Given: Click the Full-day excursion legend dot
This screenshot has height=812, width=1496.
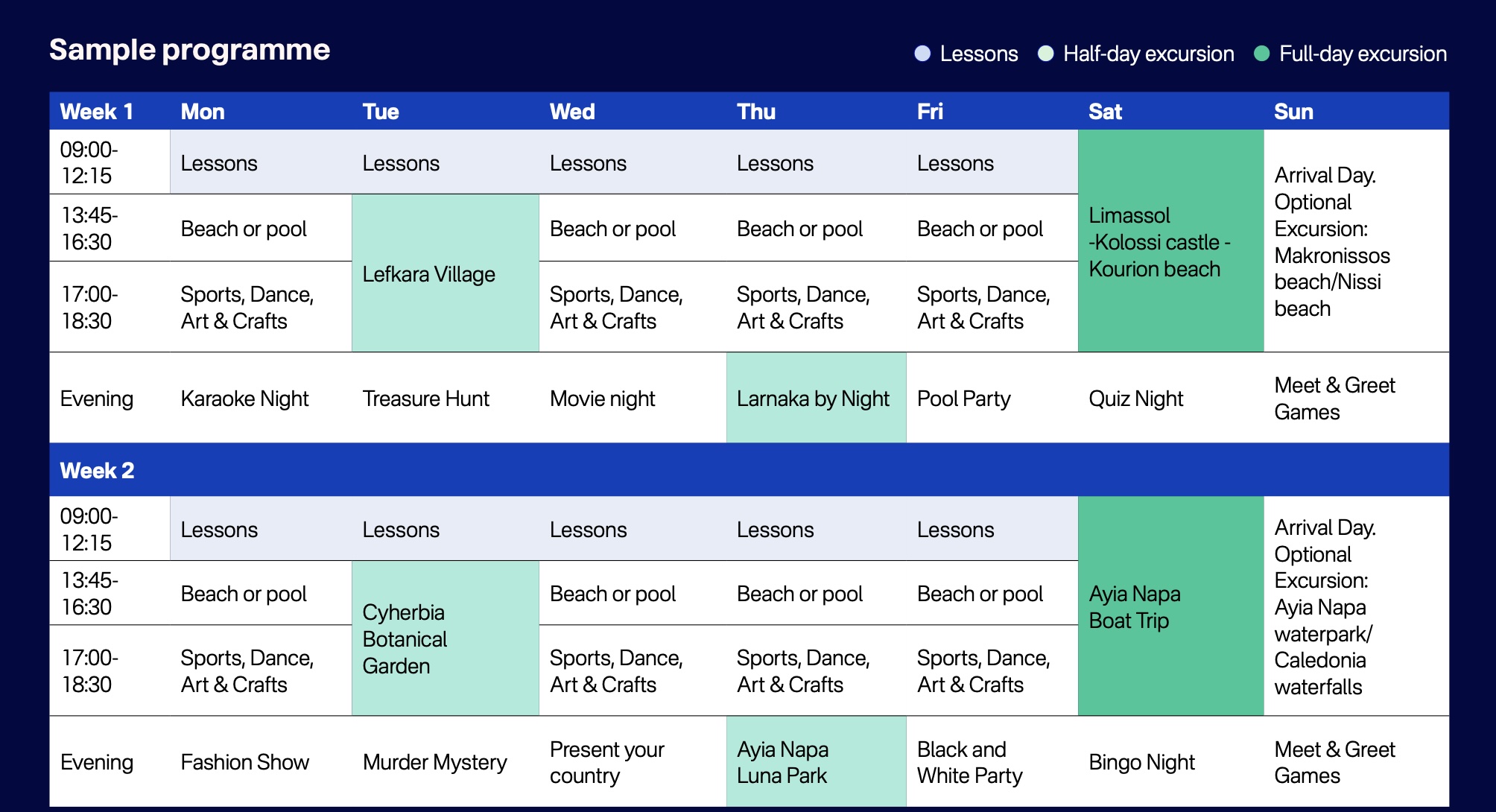Looking at the screenshot, I should [x=1261, y=54].
